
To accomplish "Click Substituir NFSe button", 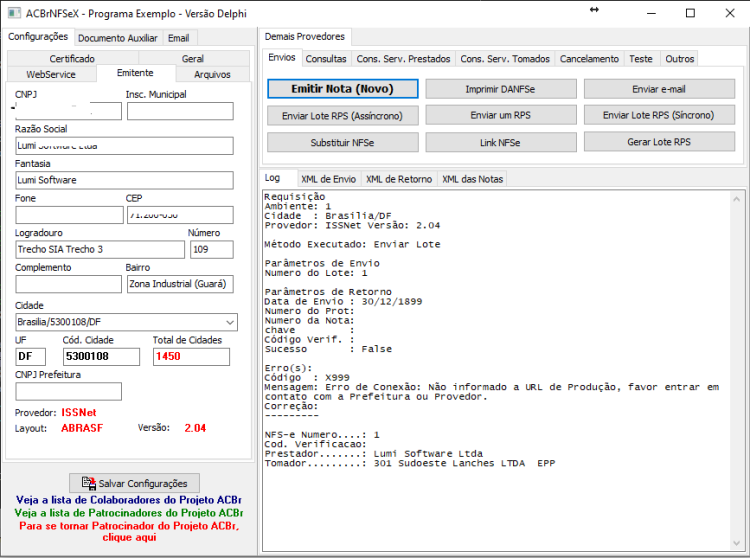I will click(x=342, y=142).
